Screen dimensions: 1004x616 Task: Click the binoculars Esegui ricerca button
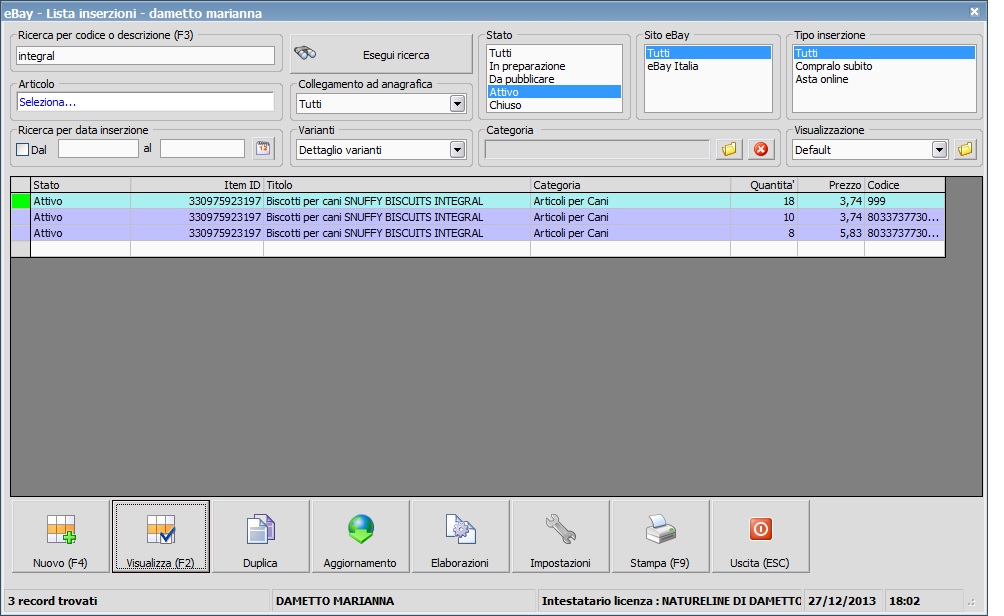click(382, 54)
